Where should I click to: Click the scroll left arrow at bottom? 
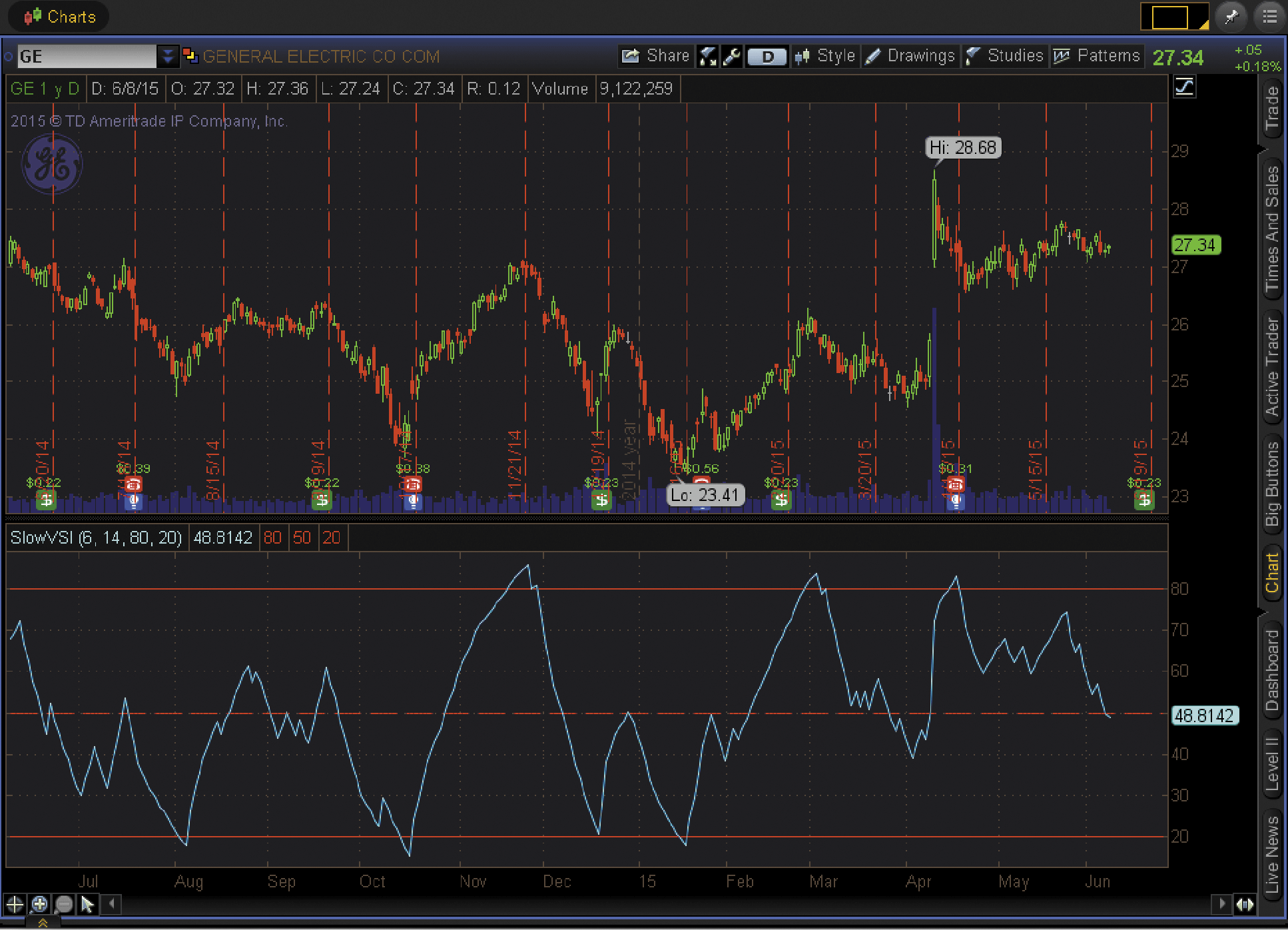click(x=112, y=904)
